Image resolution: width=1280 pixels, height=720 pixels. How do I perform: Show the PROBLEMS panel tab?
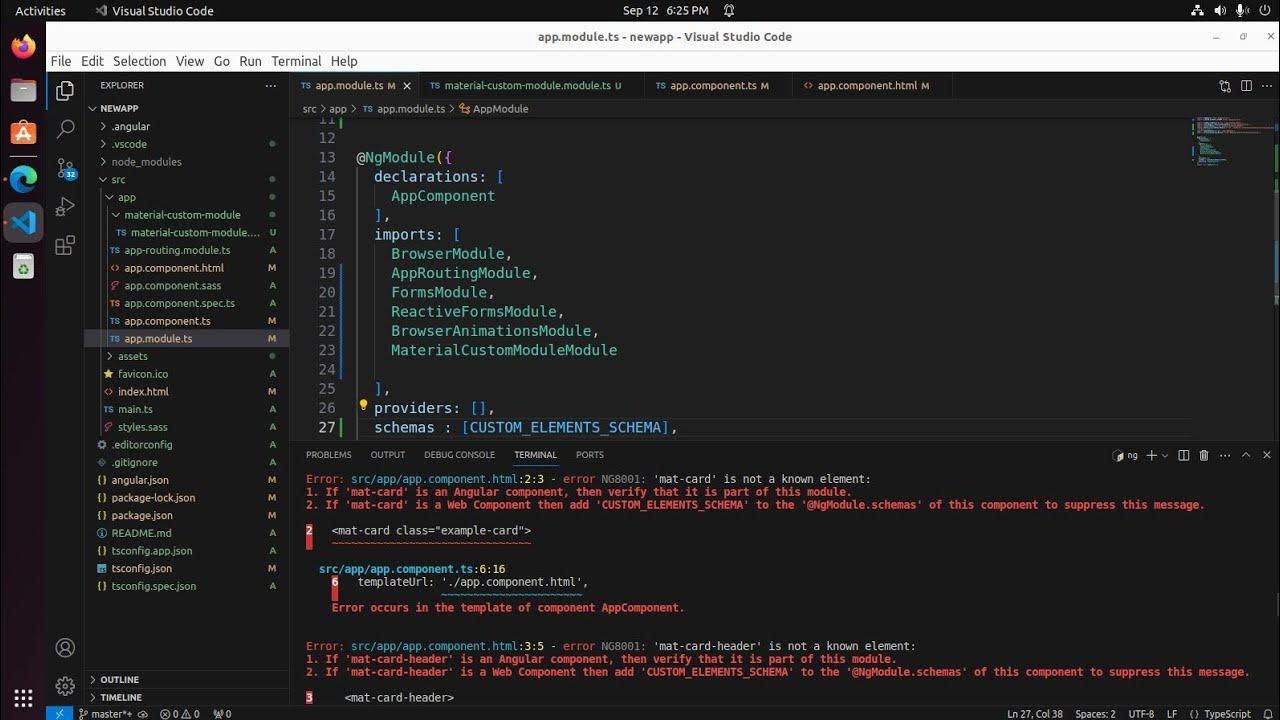coord(329,455)
